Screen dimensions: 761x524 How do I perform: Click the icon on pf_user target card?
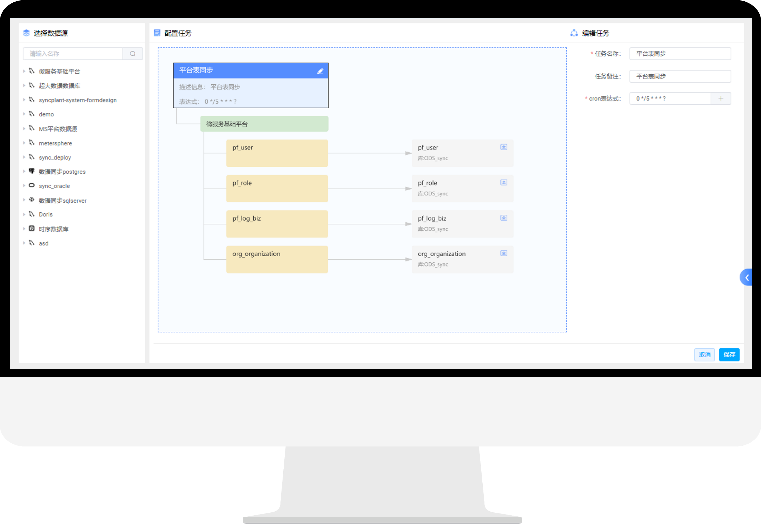coord(503,147)
